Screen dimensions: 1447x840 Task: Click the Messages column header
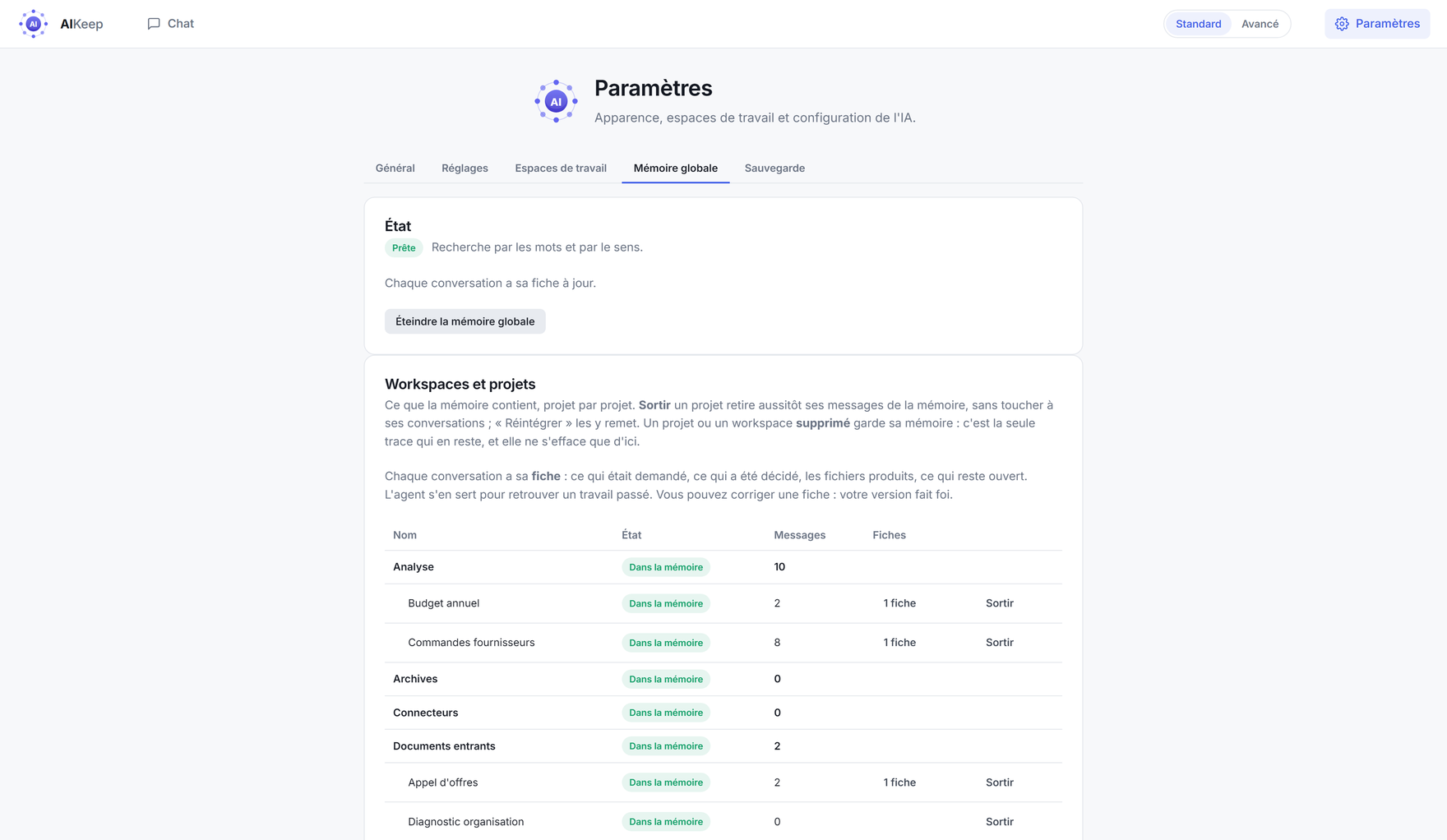pyautogui.click(x=799, y=535)
